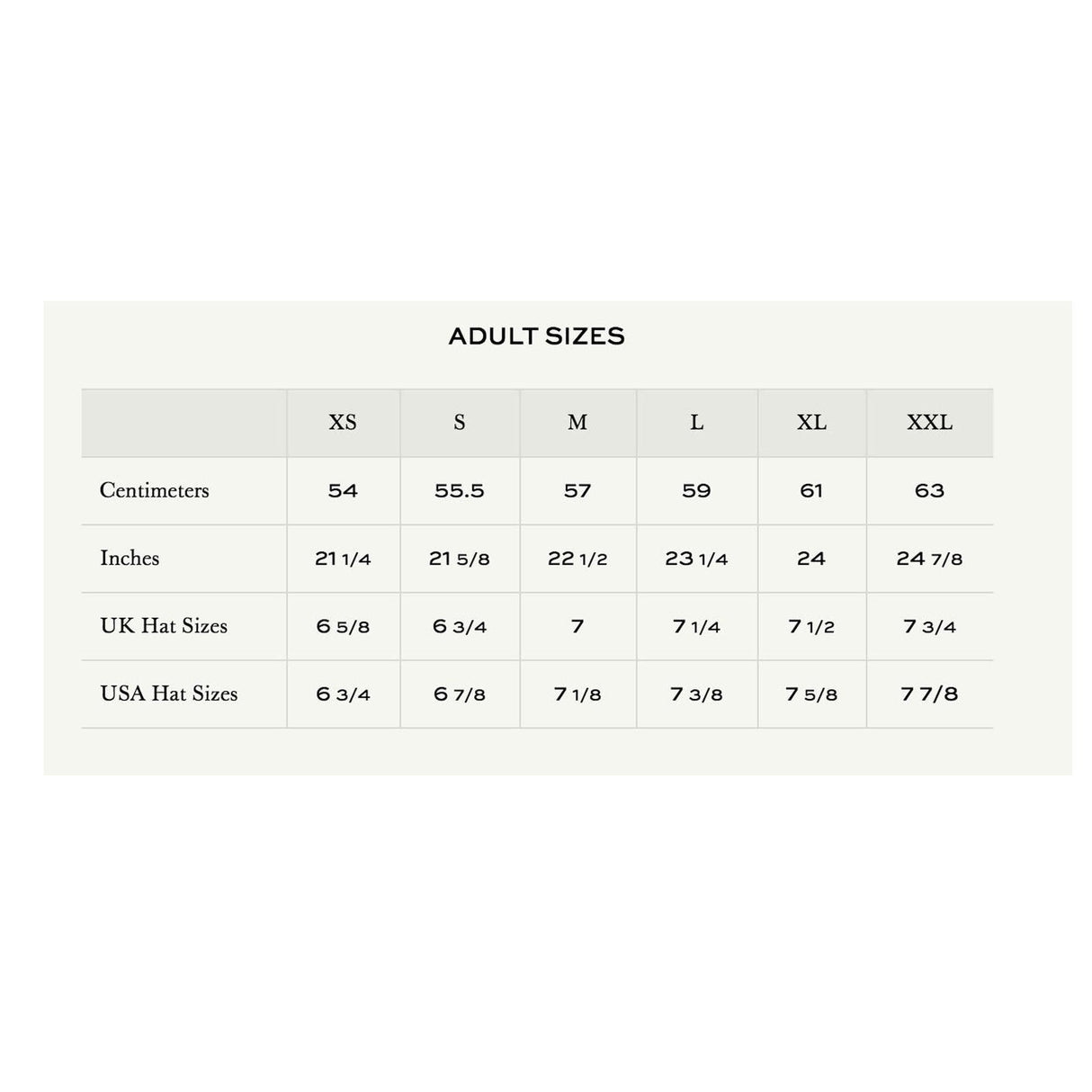Select the 22 1/2 inches cell

pos(577,559)
